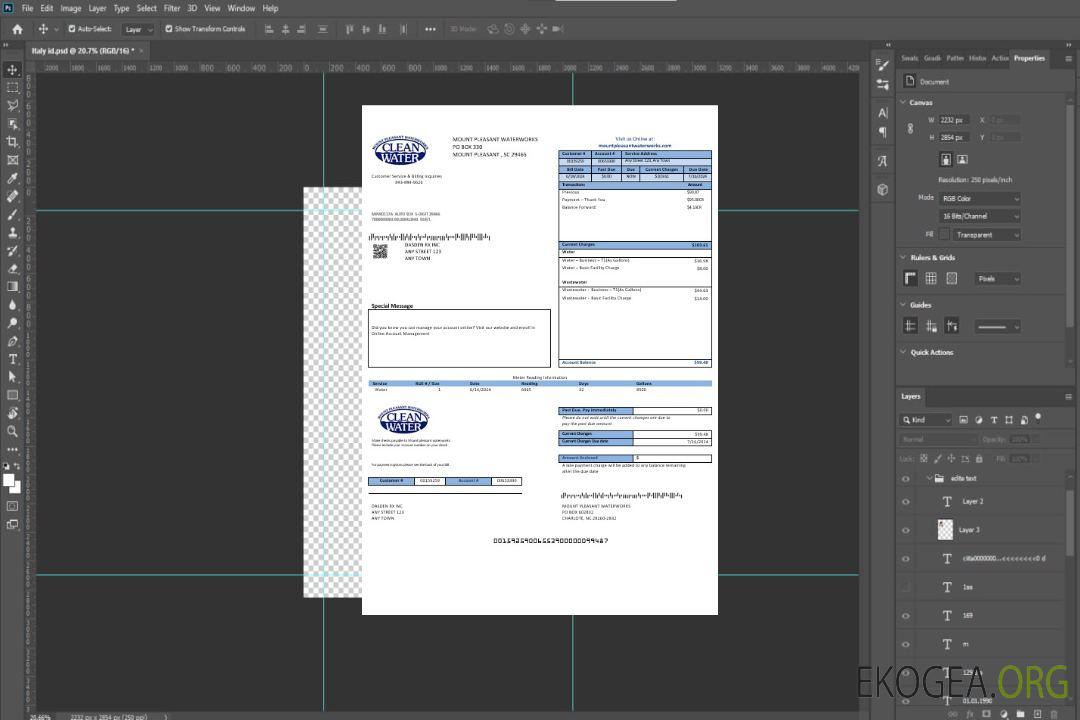Set canvas to portrait orientation
Viewport: 1080px width, 720px height.
pos(946,159)
